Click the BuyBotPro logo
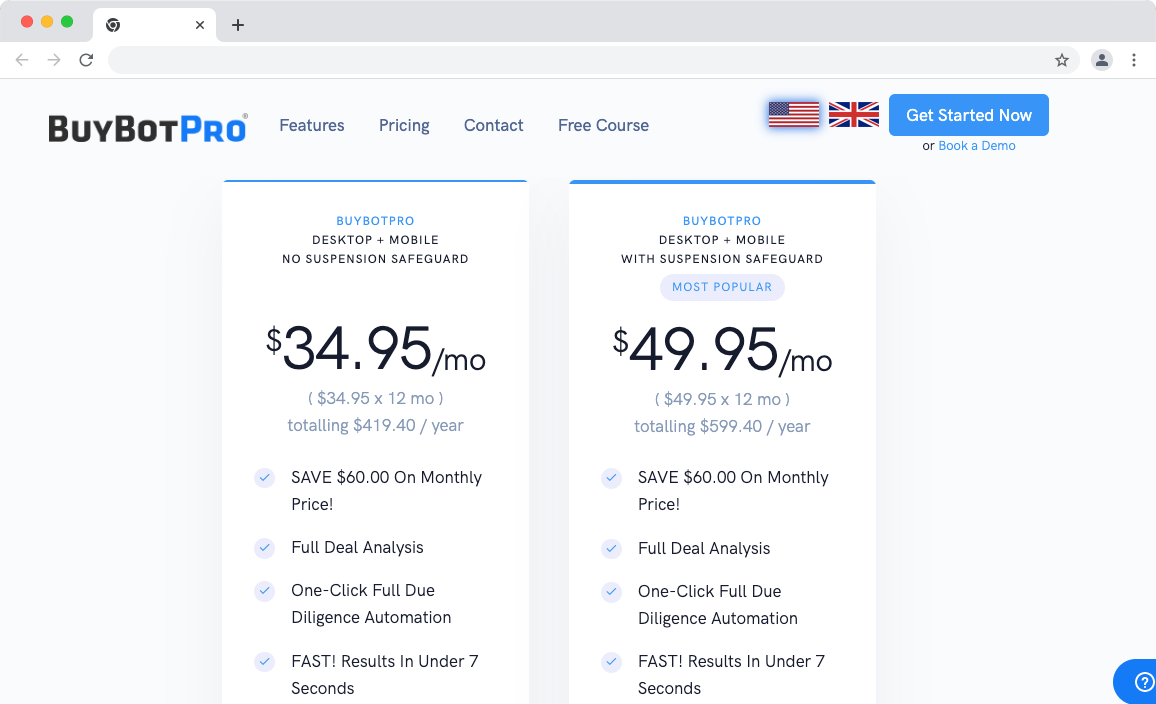This screenshot has width=1156, height=704. (147, 126)
